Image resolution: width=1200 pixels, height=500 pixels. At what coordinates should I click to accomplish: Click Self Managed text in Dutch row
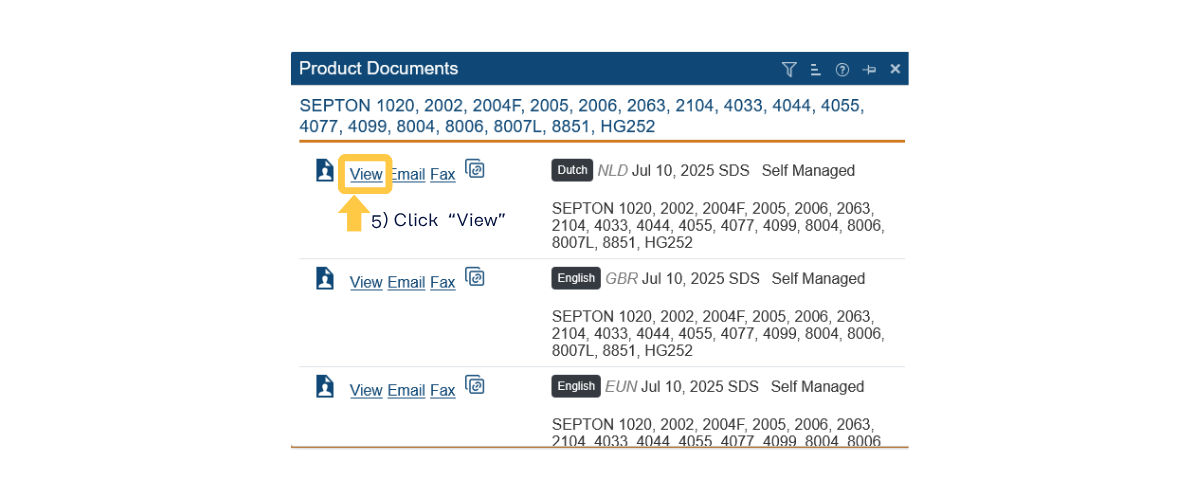click(x=808, y=171)
